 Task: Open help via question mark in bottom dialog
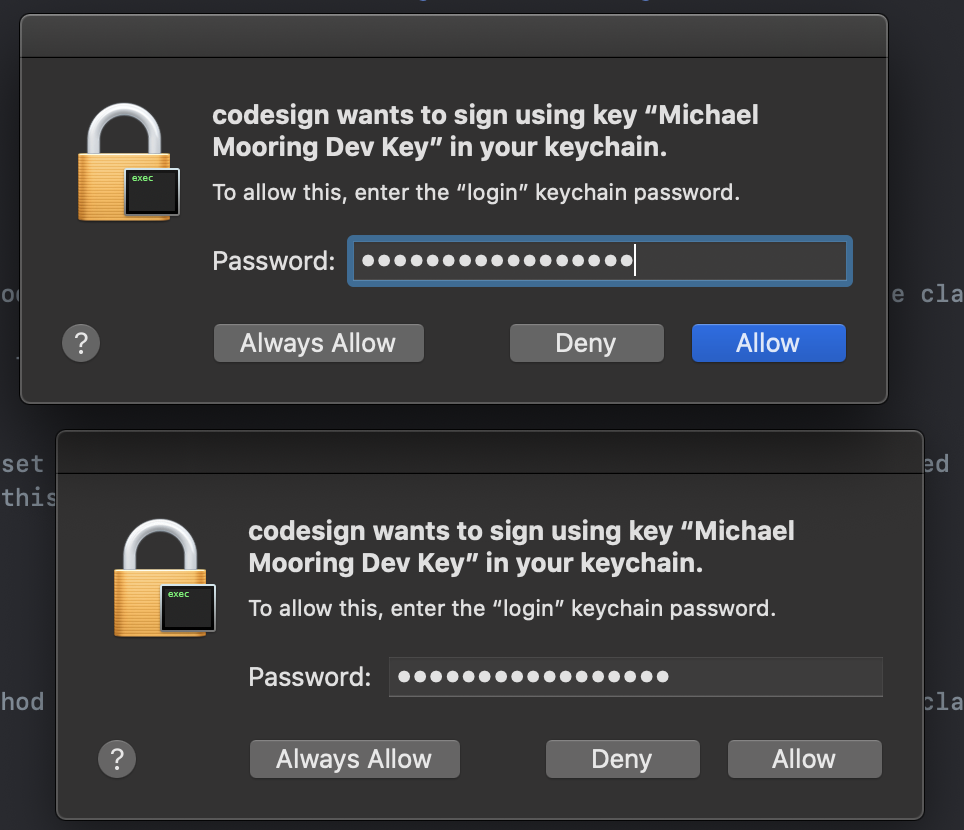pyautogui.click(x=117, y=759)
